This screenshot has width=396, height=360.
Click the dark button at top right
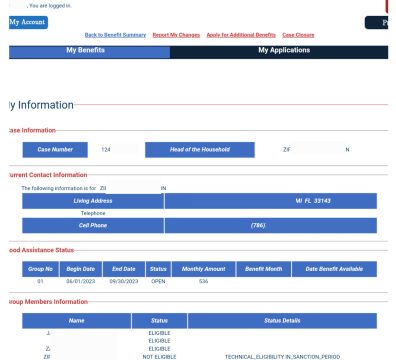tap(377, 23)
